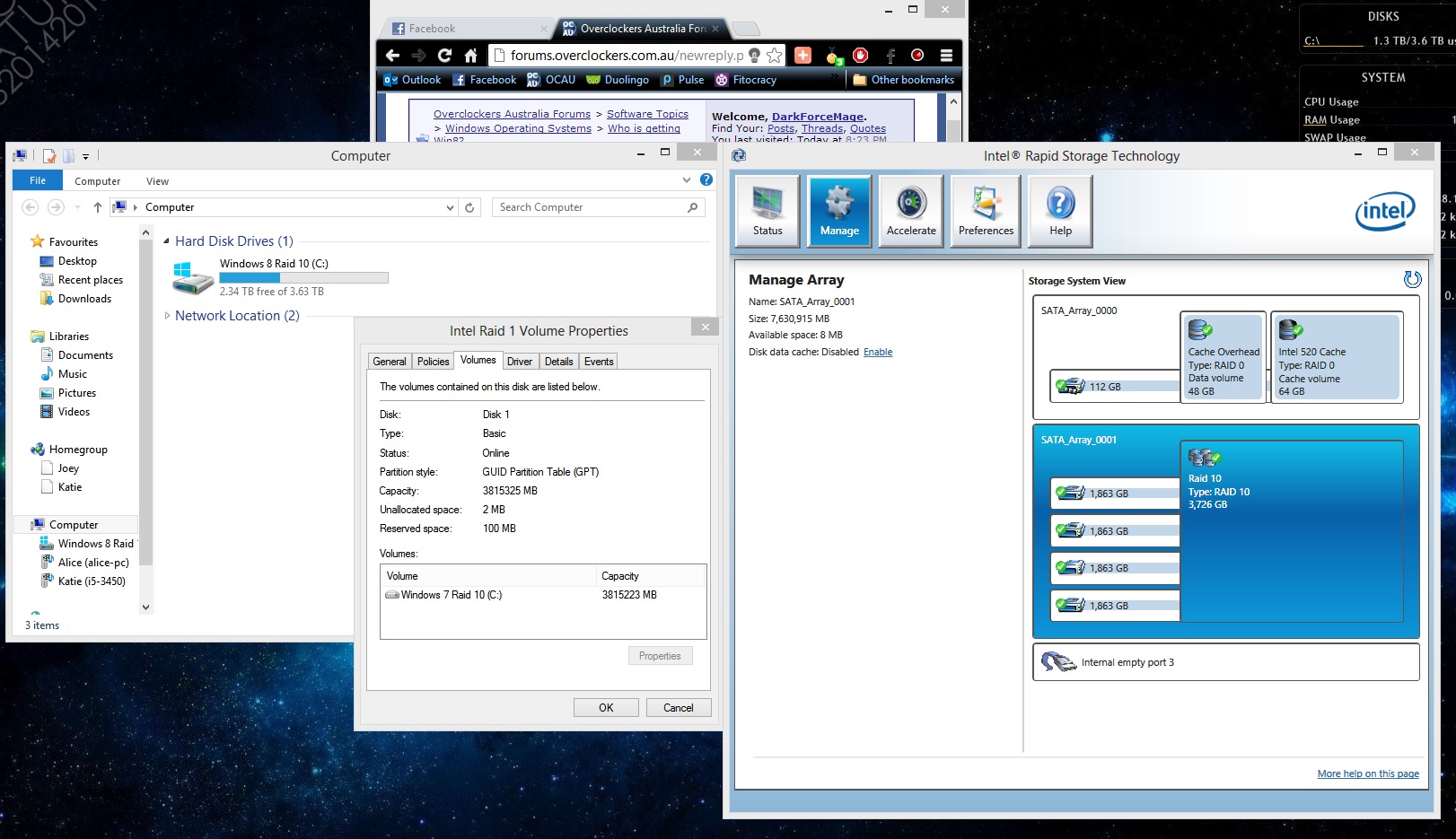Refresh the Explorer address bar
Screen dimensions: 1456x839
(469, 207)
